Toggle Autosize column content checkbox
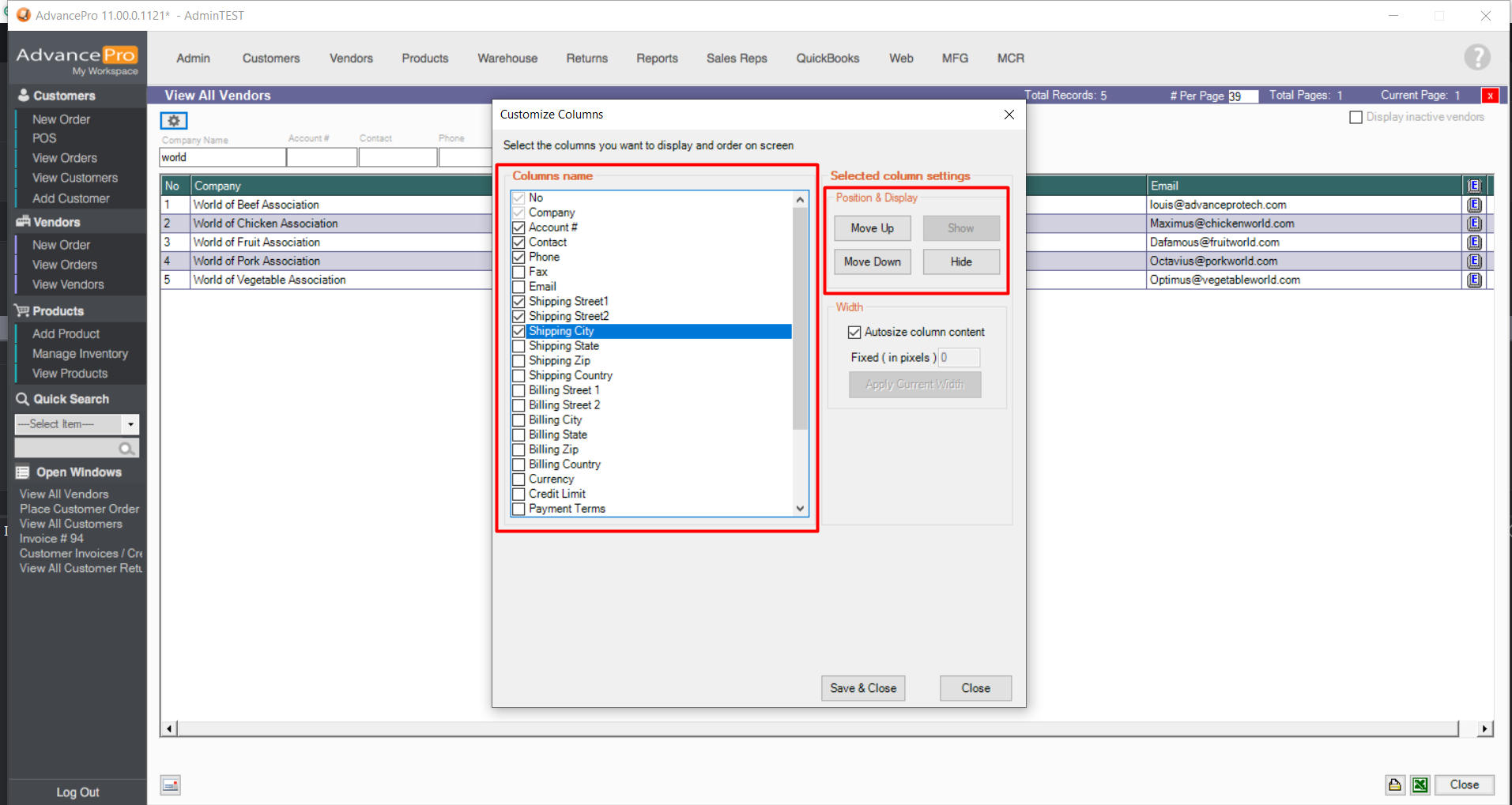1512x805 pixels. 854,333
